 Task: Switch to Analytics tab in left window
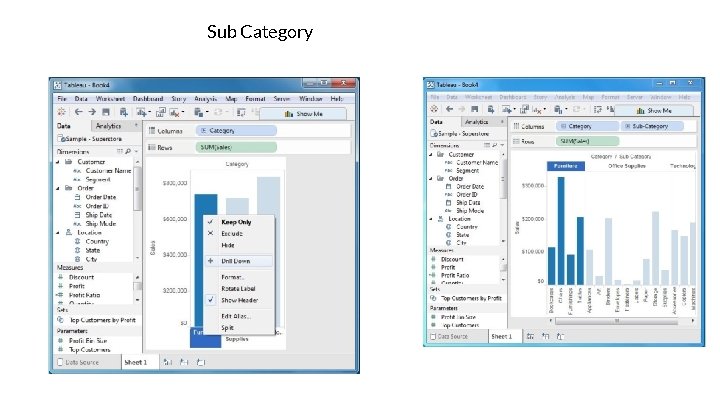pos(108,126)
